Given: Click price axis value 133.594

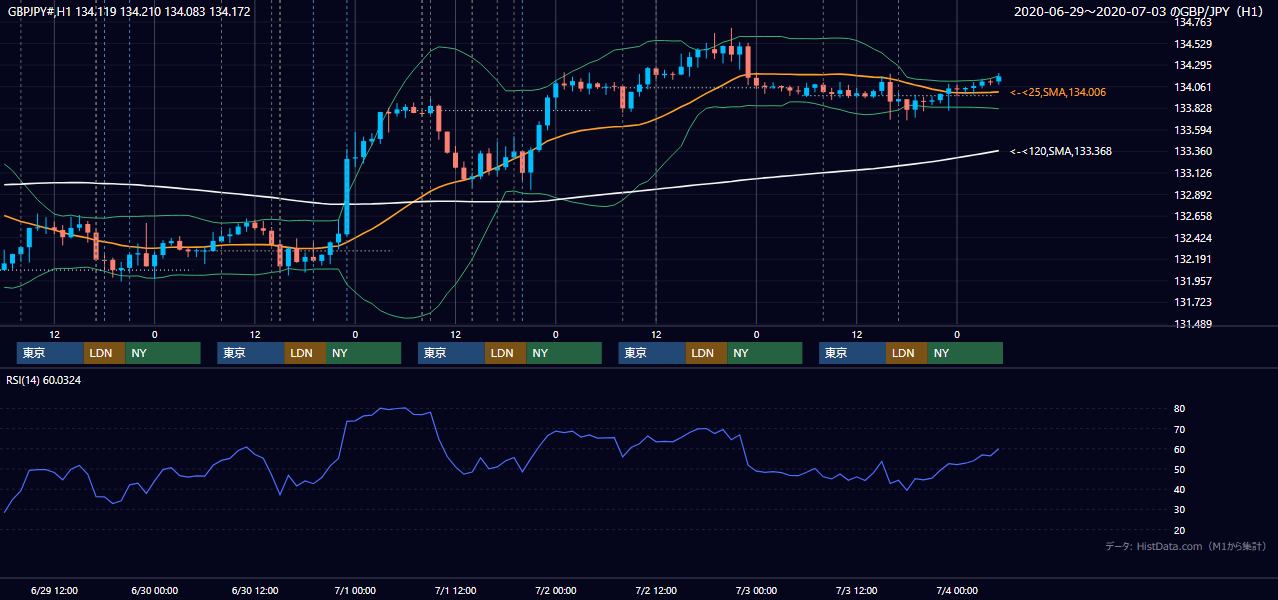Looking at the screenshot, I should 1193,130.
